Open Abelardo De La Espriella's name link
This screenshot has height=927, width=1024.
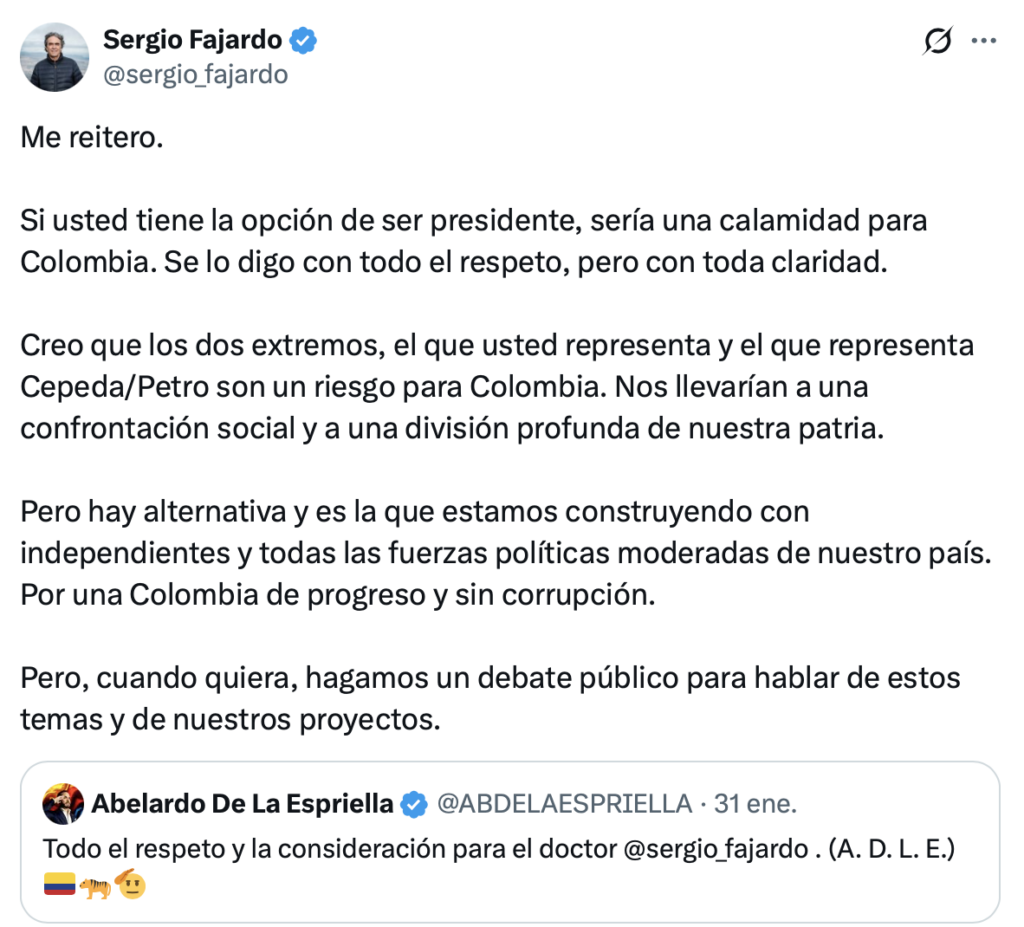243,803
